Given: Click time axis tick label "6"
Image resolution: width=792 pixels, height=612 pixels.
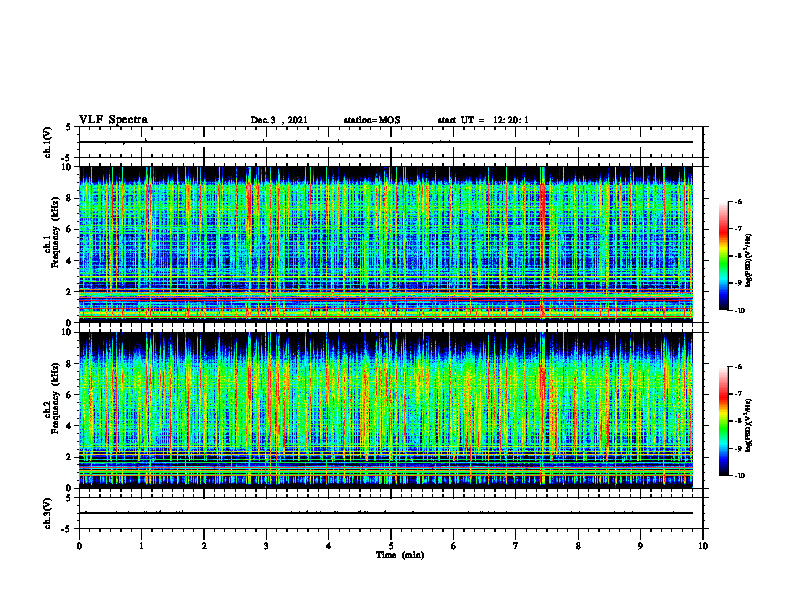Looking at the screenshot, I should [x=454, y=546].
